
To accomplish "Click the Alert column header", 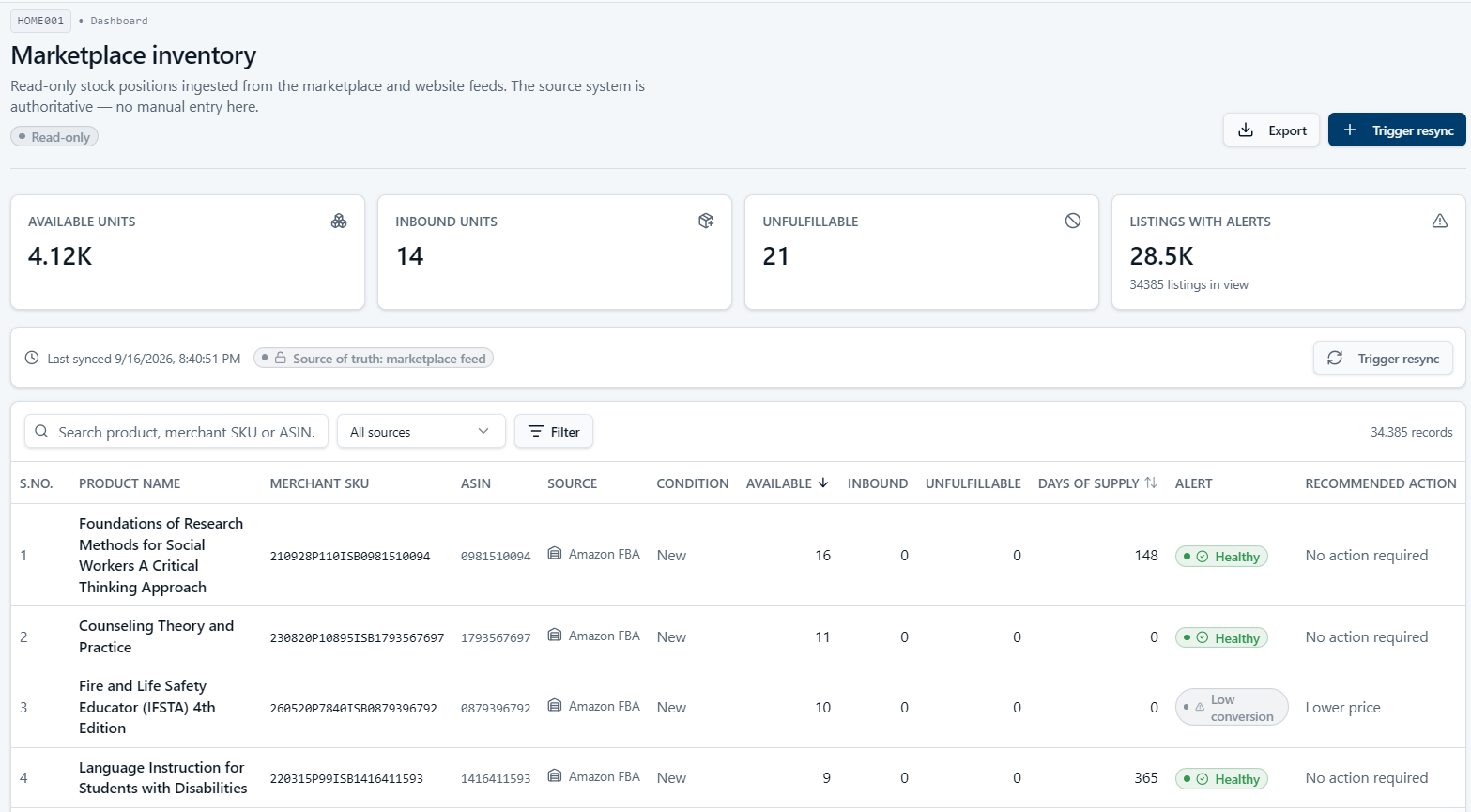I will tap(1194, 483).
